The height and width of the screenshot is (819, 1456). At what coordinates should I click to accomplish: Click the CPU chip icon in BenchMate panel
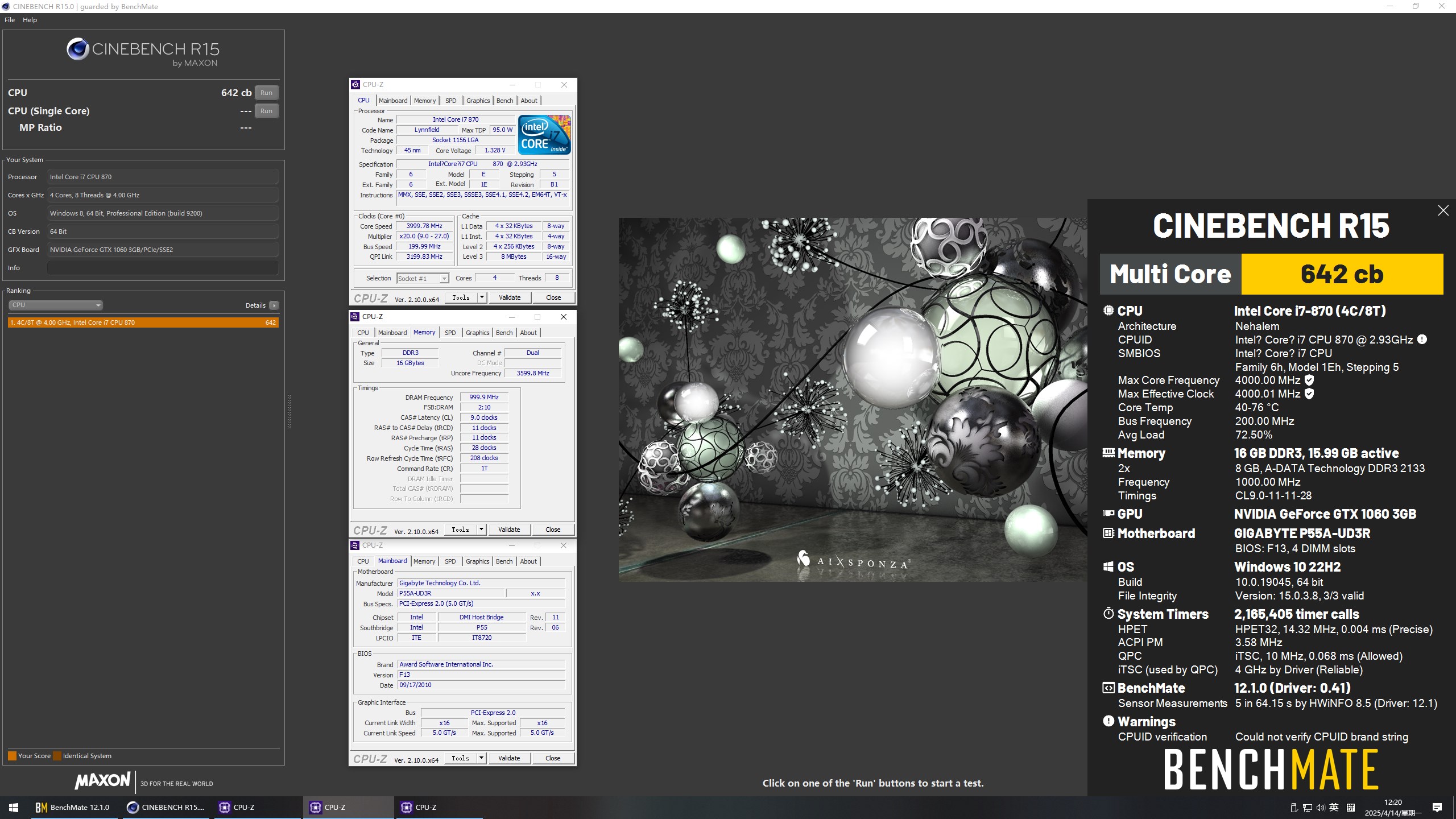click(x=1108, y=311)
